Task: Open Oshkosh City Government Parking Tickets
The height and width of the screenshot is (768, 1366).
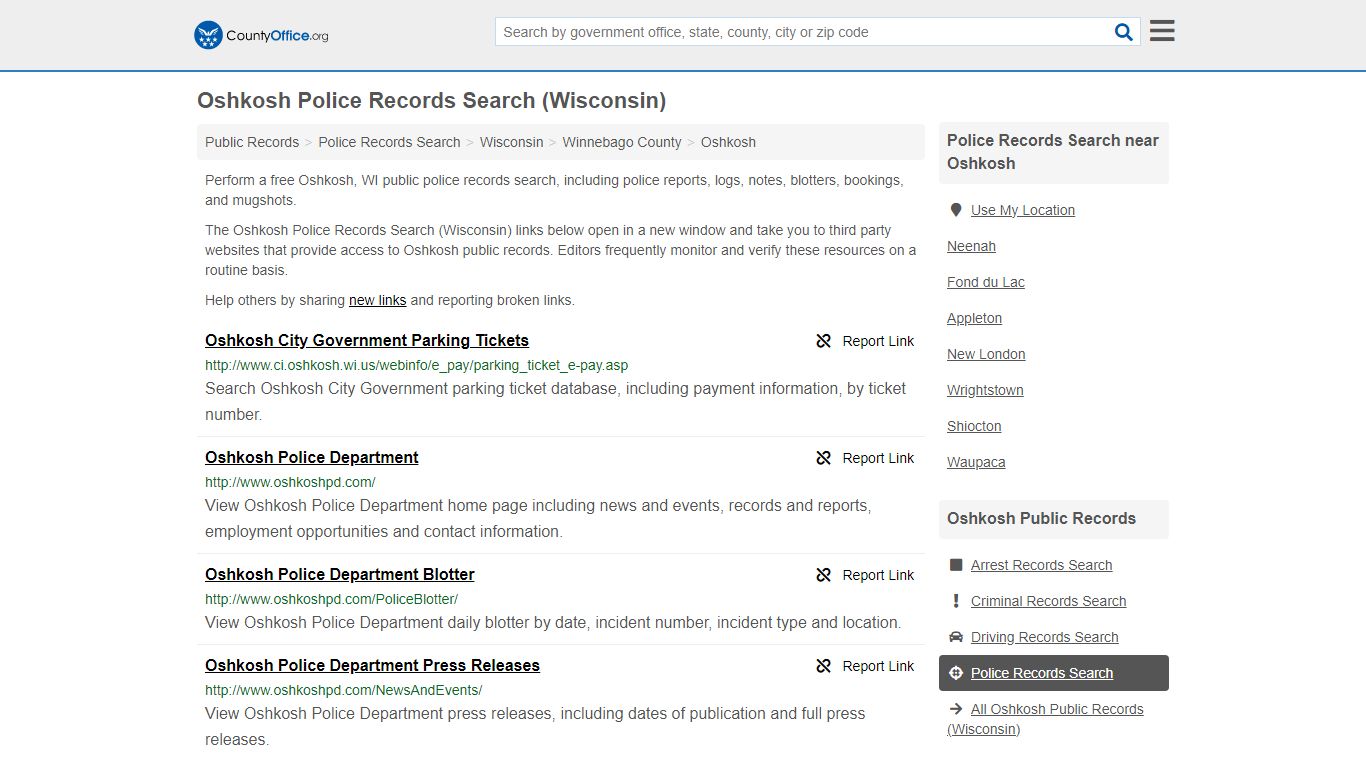Action: click(x=367, y=340)
